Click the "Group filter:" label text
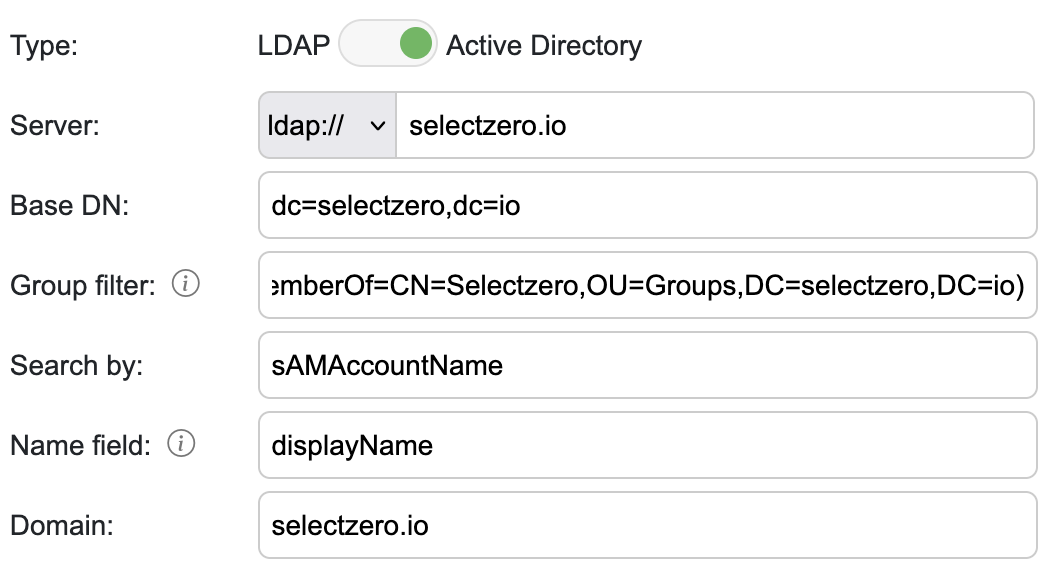This screenshot has width=1046, height=576. click(82, 286)
